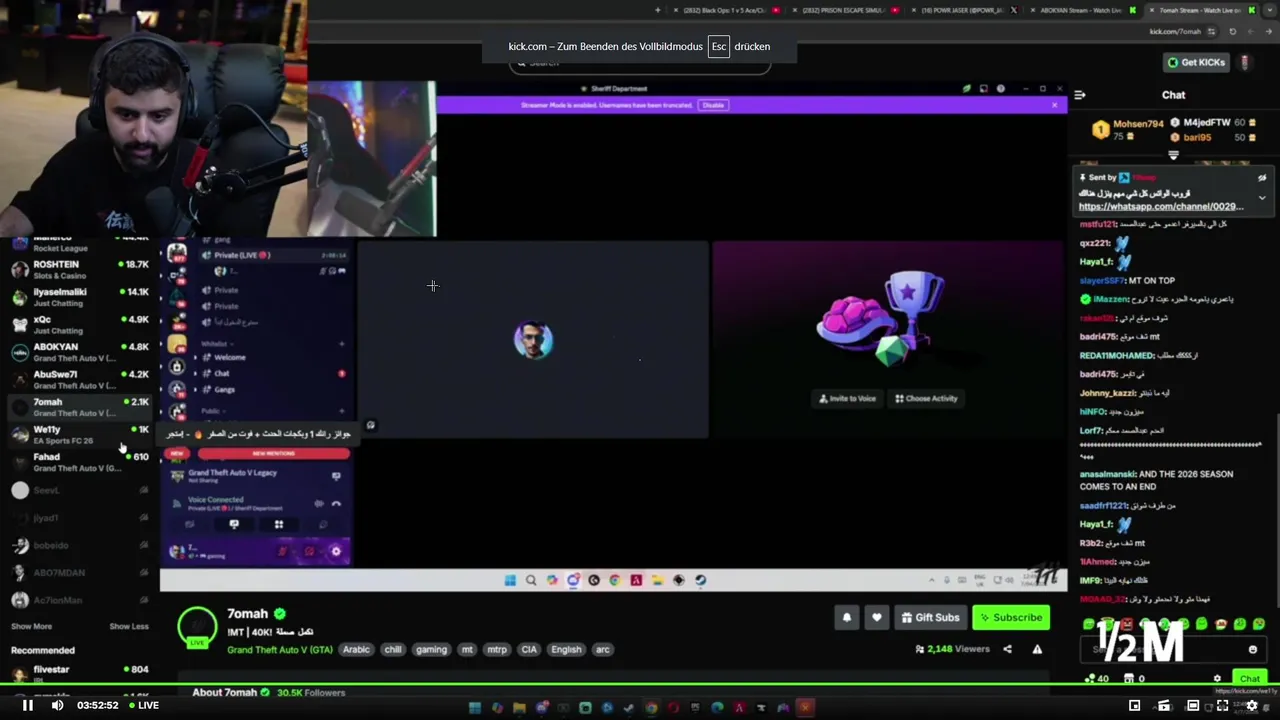The image size is (1280, 720).
Task: Click the Get KICKs button
Action: pos(1195,62)
